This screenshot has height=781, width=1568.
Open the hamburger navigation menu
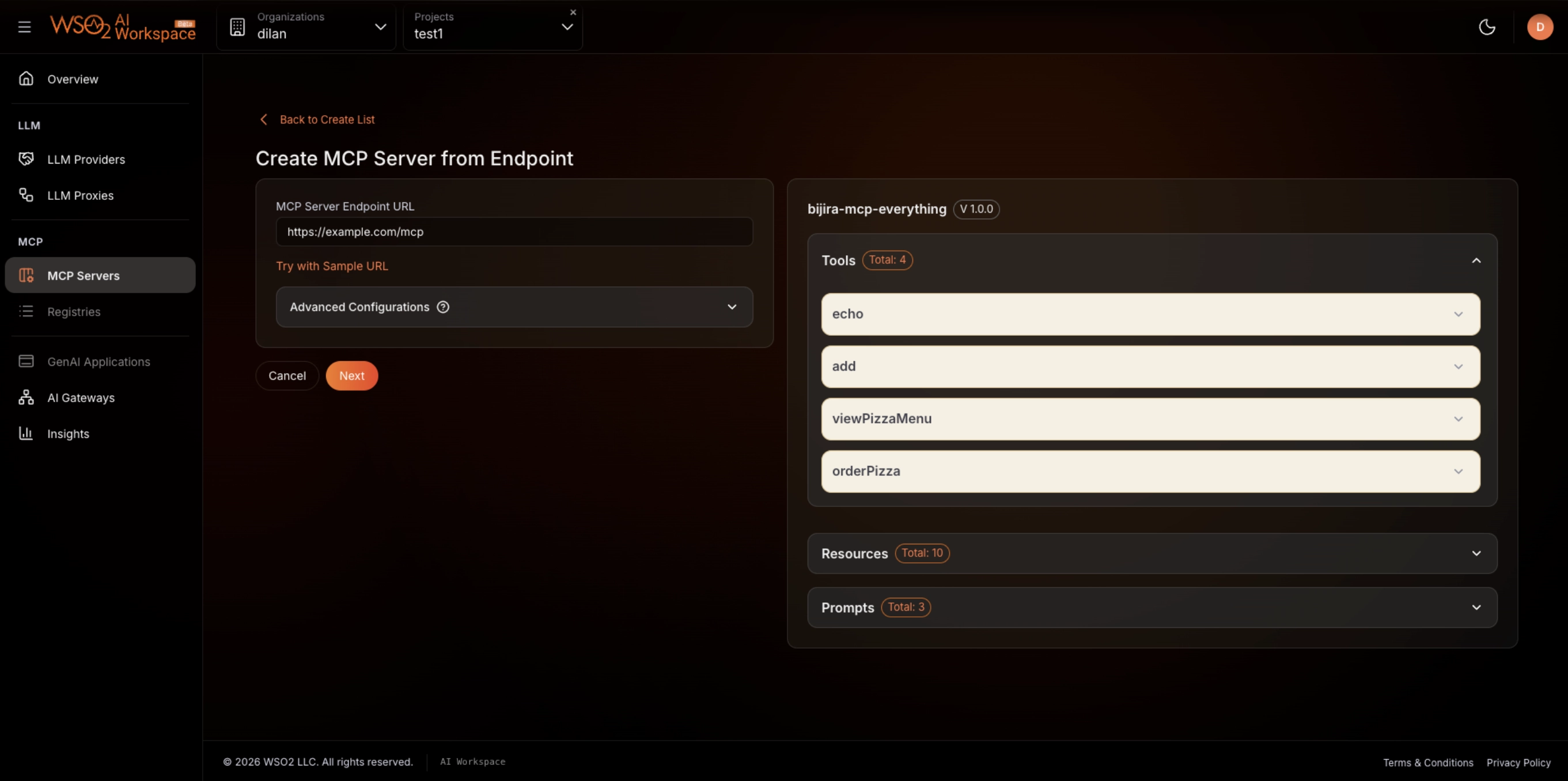point(25,27)
